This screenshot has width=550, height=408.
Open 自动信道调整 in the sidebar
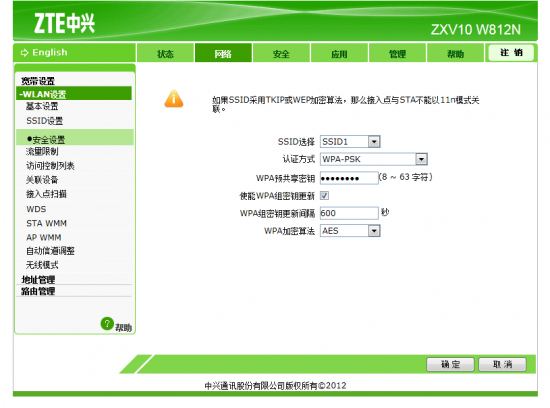coord(50,251)
